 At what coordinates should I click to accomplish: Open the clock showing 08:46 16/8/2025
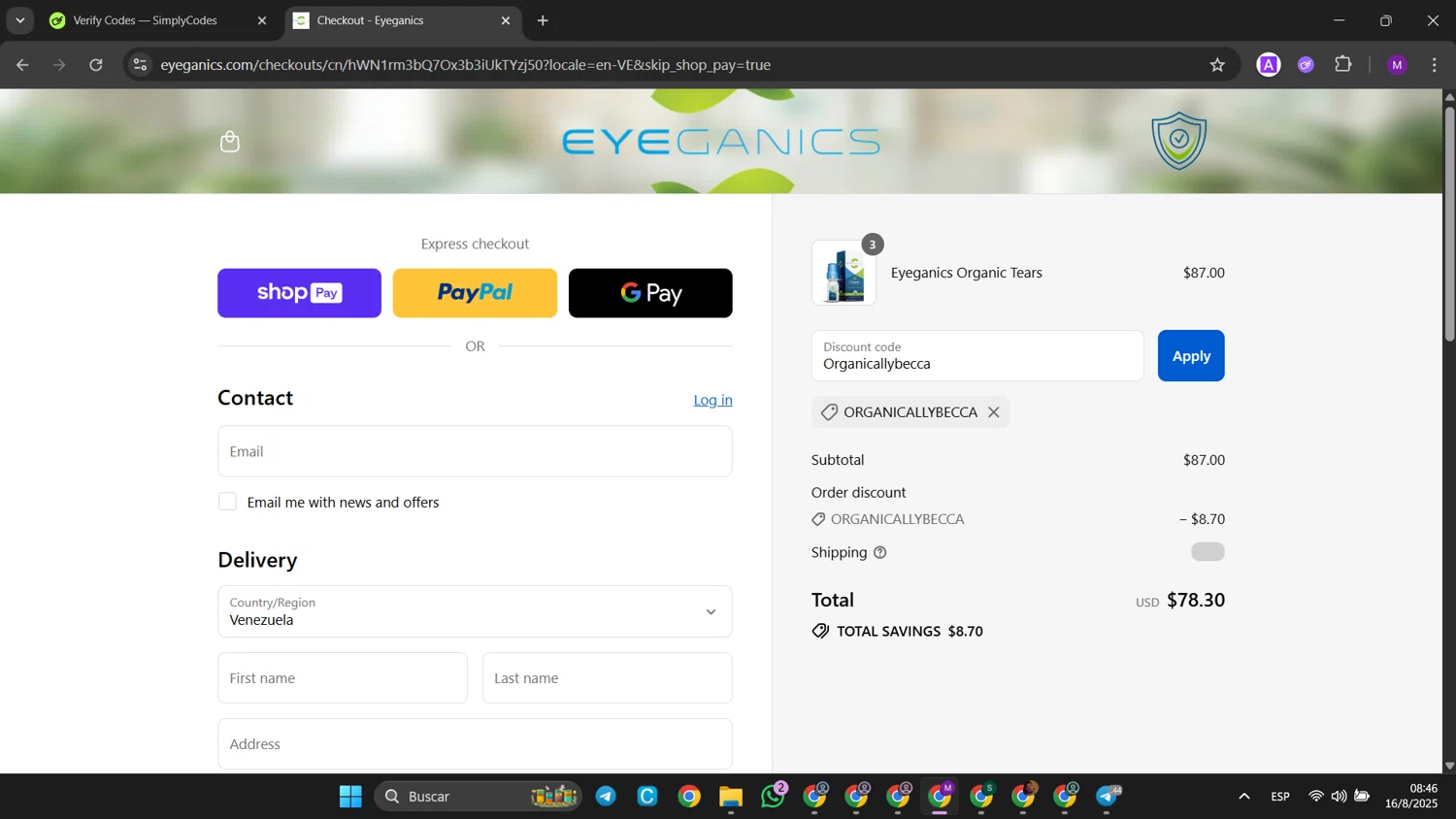(1411, 796)
